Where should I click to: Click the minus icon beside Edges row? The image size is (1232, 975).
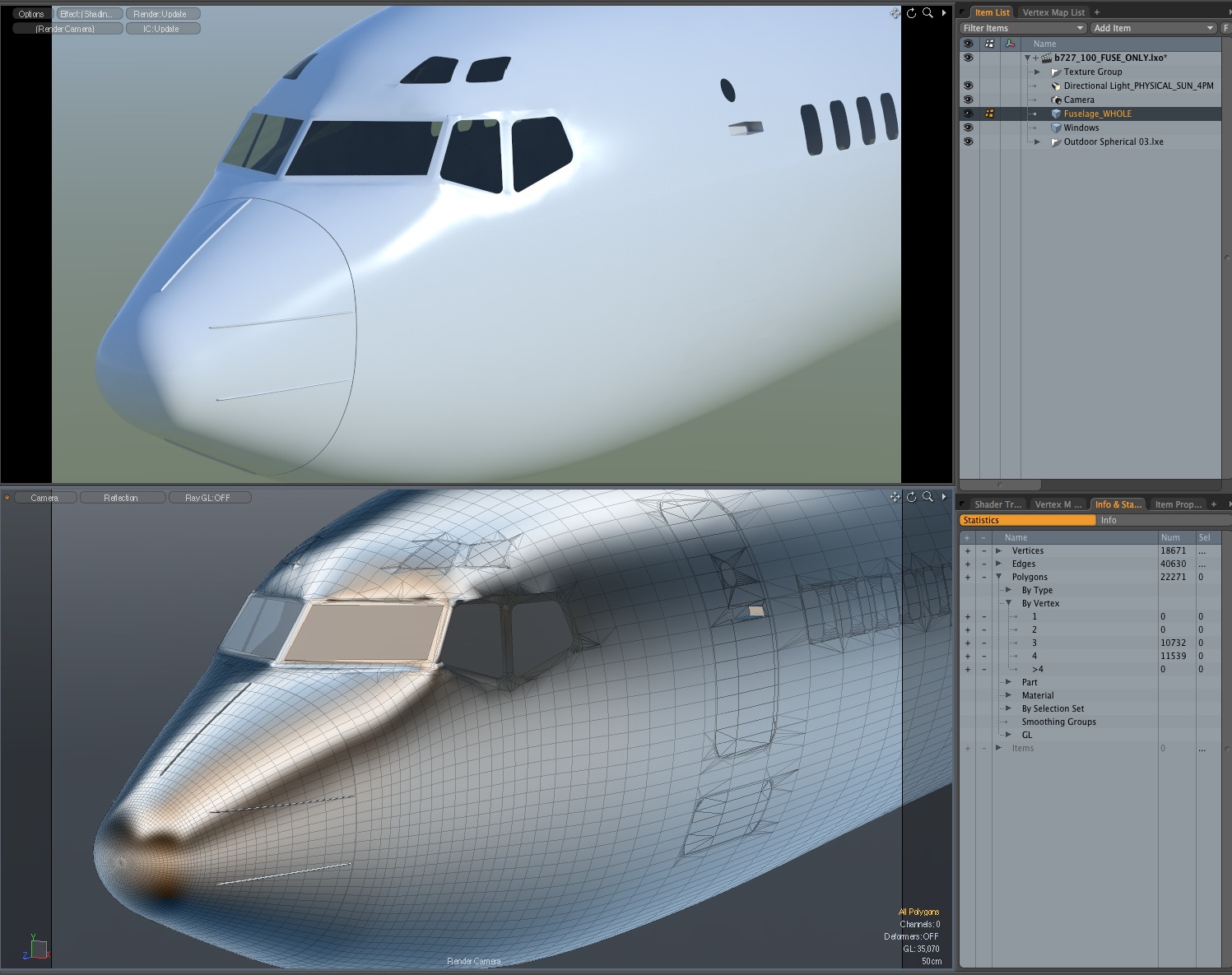983,564
